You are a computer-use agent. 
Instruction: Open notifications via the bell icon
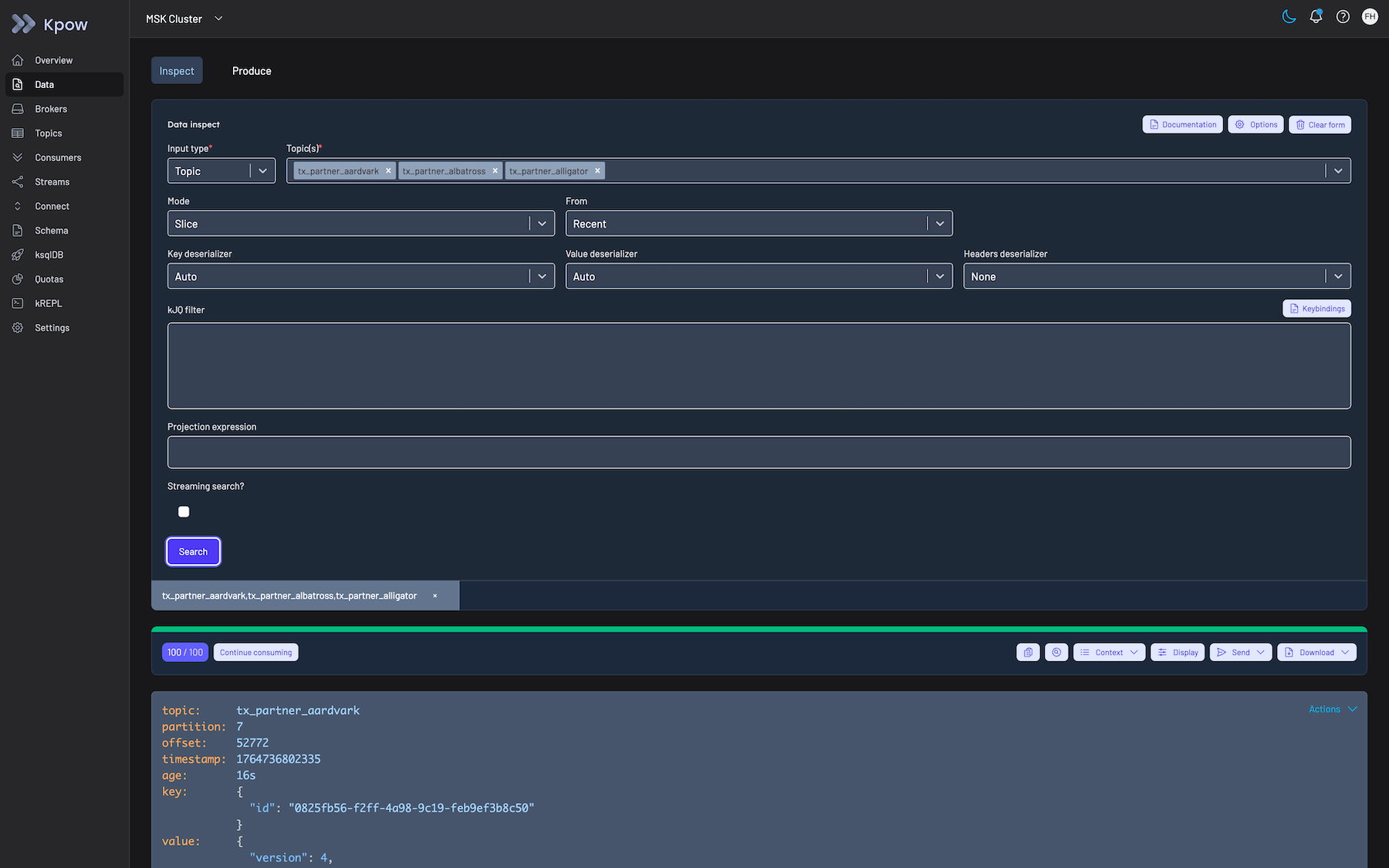point(1316,16)
